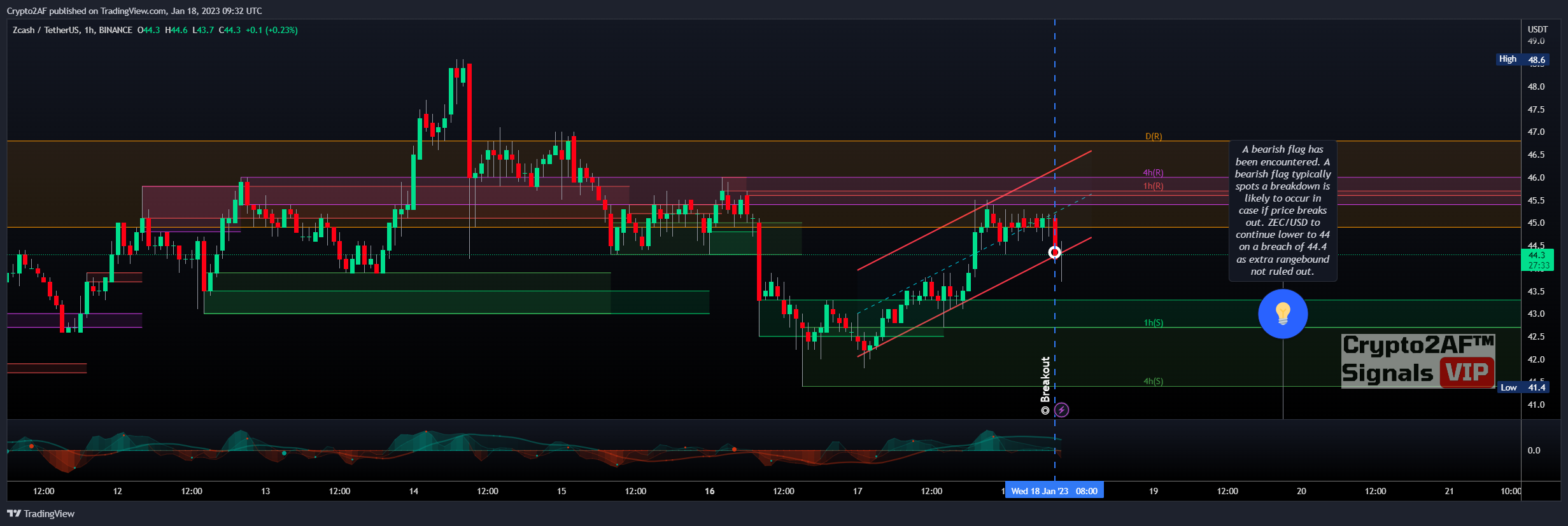Image resolution: width=1568 pixels, height=526 pixels.
Task: Click the Wed 18 Jan '23 08:00 date label
Action: point(1054,491)
